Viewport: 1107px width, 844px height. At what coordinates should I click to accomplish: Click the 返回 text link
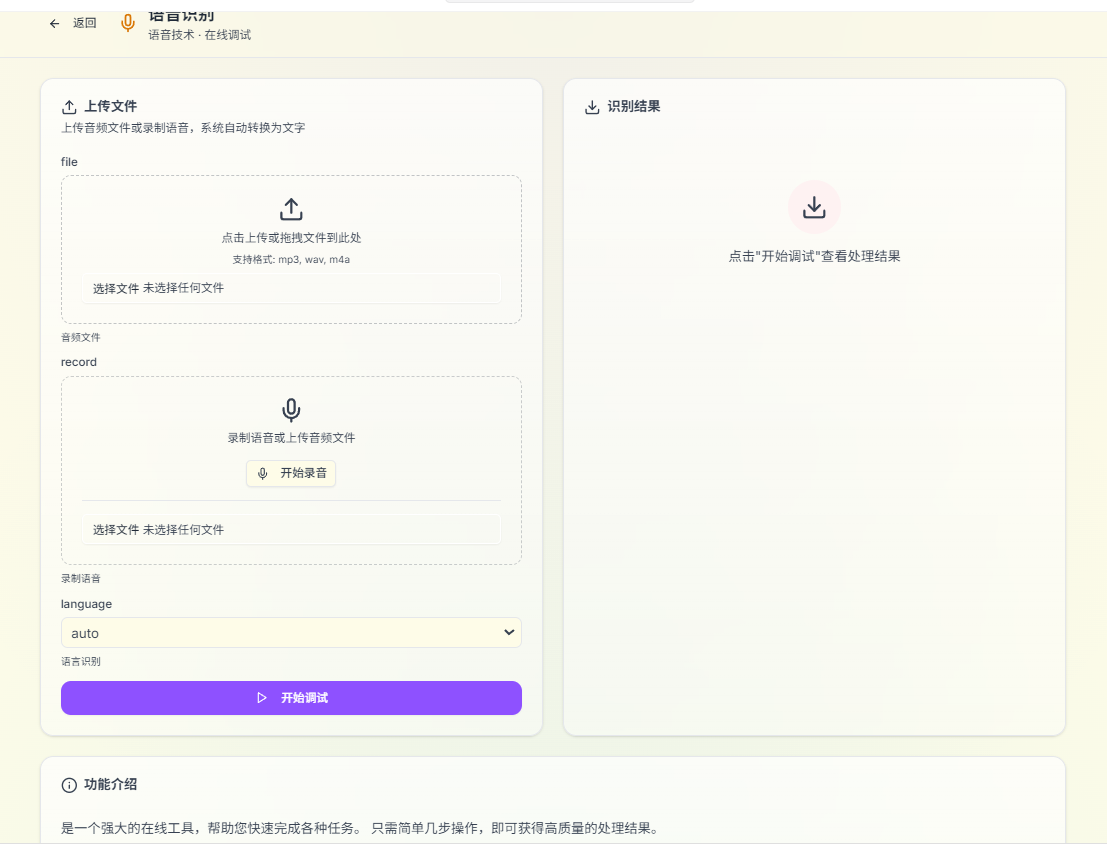[84, 23]
